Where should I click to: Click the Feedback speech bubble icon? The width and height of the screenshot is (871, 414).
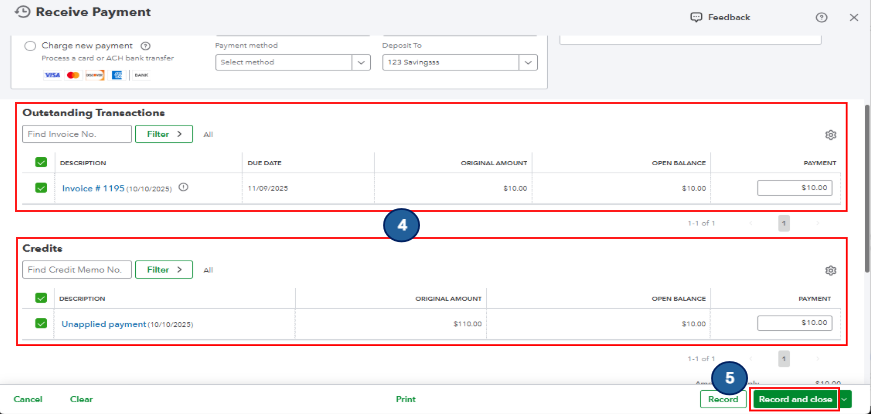point(696,18)
